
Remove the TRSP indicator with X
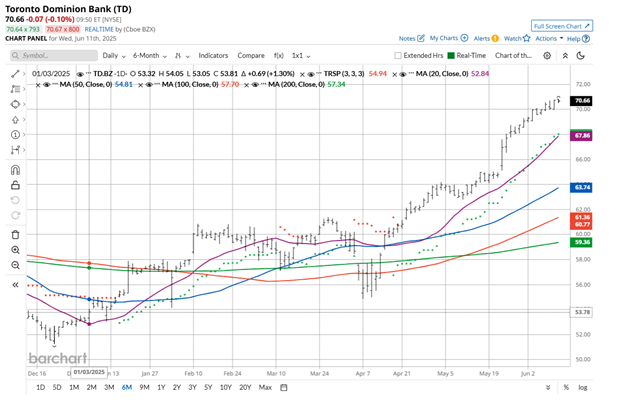pyautogui.click(x=302, y=74)
